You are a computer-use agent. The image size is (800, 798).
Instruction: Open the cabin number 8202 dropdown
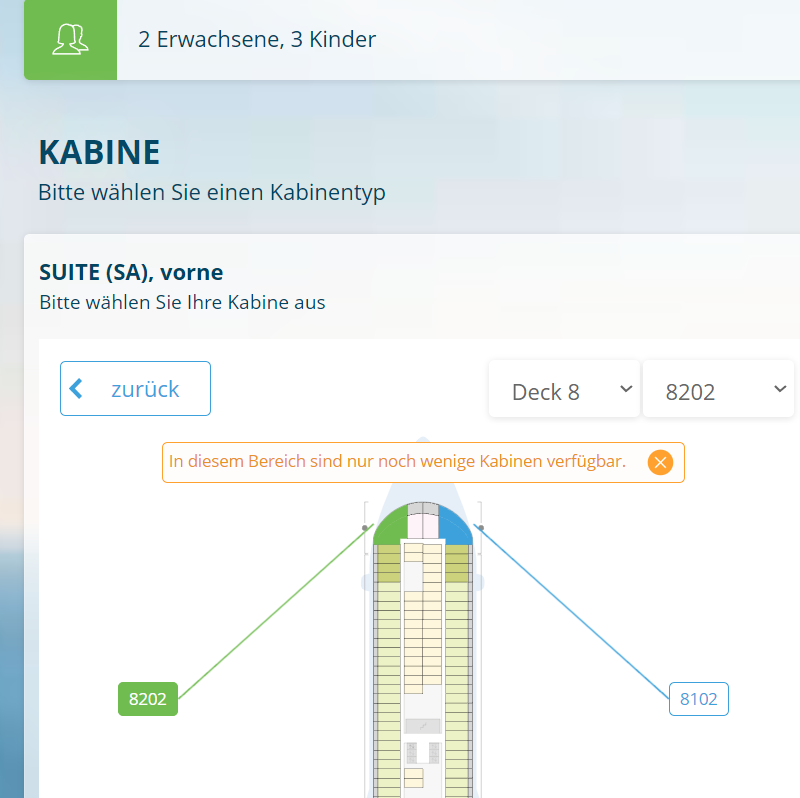point(717,390)
